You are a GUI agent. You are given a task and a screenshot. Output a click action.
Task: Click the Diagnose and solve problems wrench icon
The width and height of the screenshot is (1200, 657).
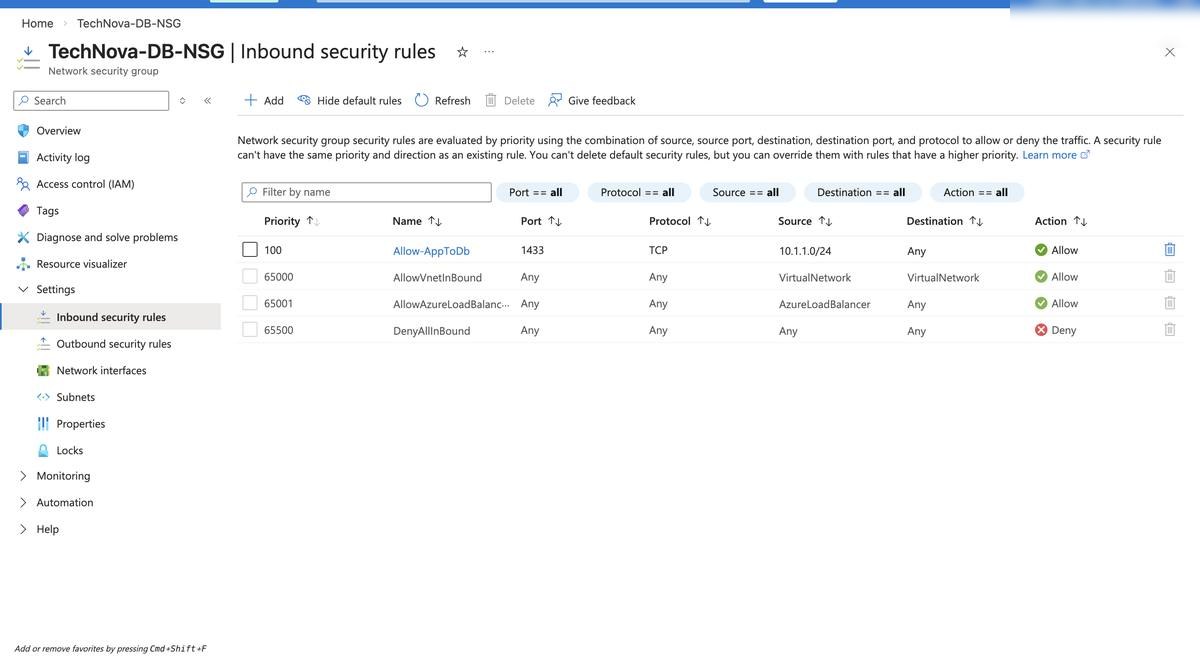click(23, 237)
